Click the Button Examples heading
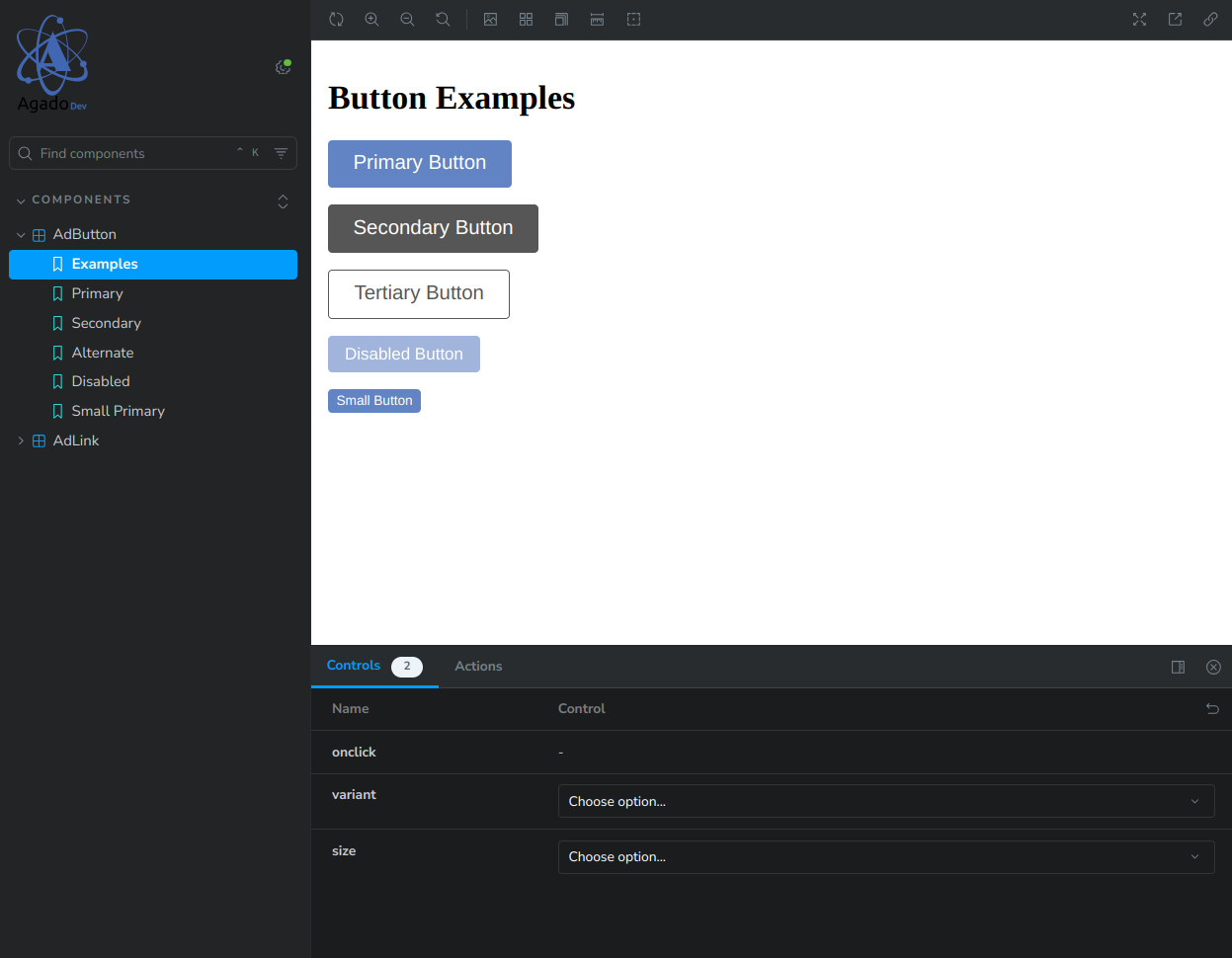Screen dimensions: 1232x958 coord(452,98)
